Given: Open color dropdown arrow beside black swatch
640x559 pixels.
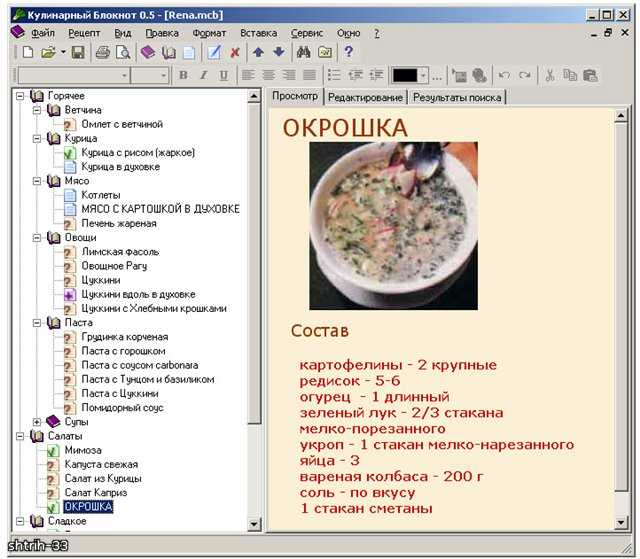Looking at the screenshot, I should (x=423, y=75).
